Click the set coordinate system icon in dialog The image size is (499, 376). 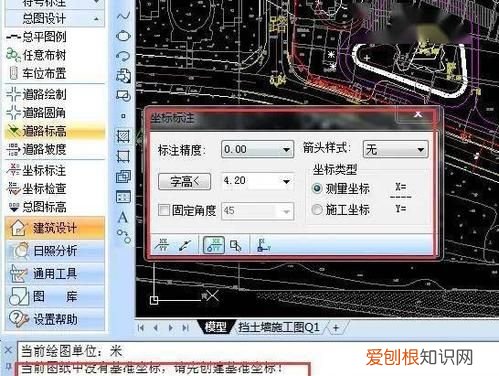[x=263, y=245]
